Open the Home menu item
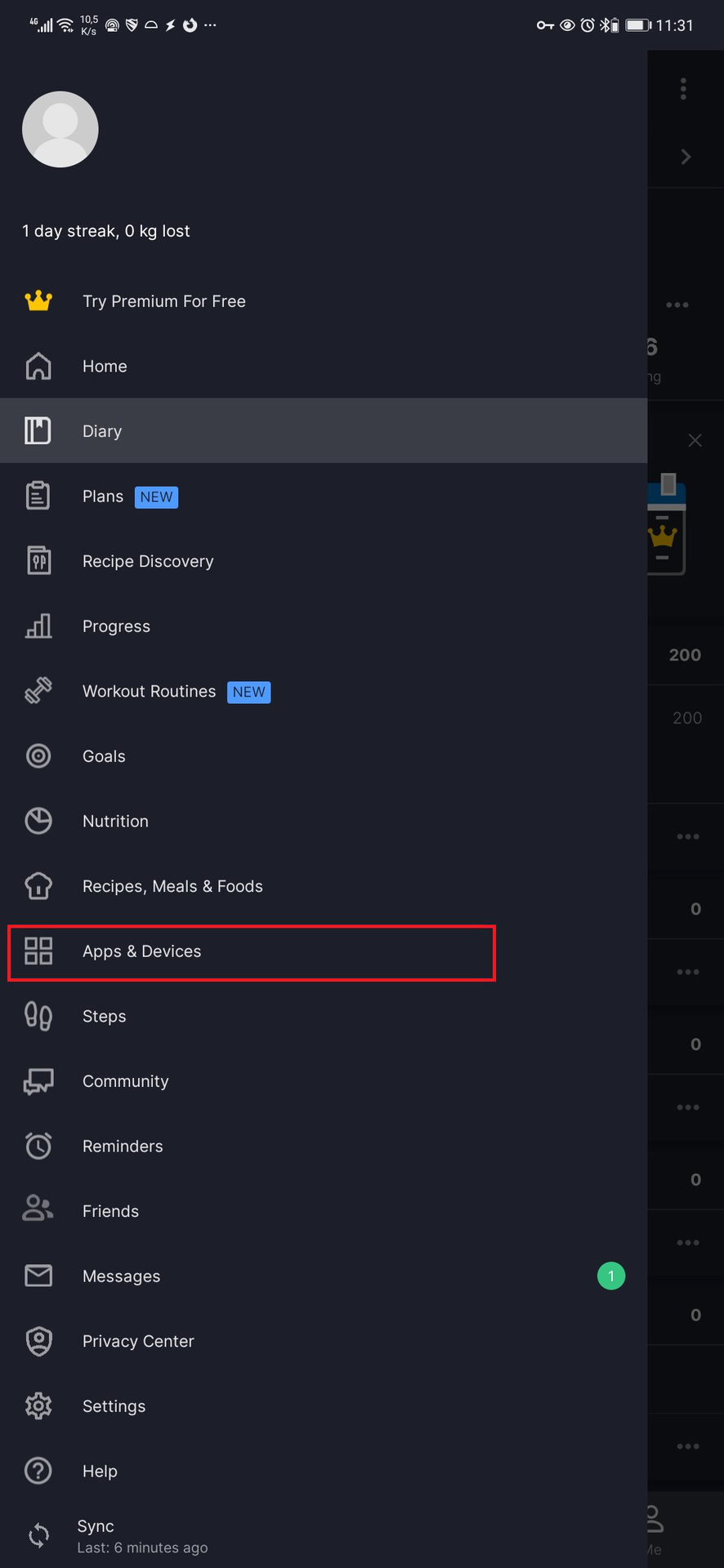Screen dimensions: 724x1568 pyautogui.click(x=105, y=367)
